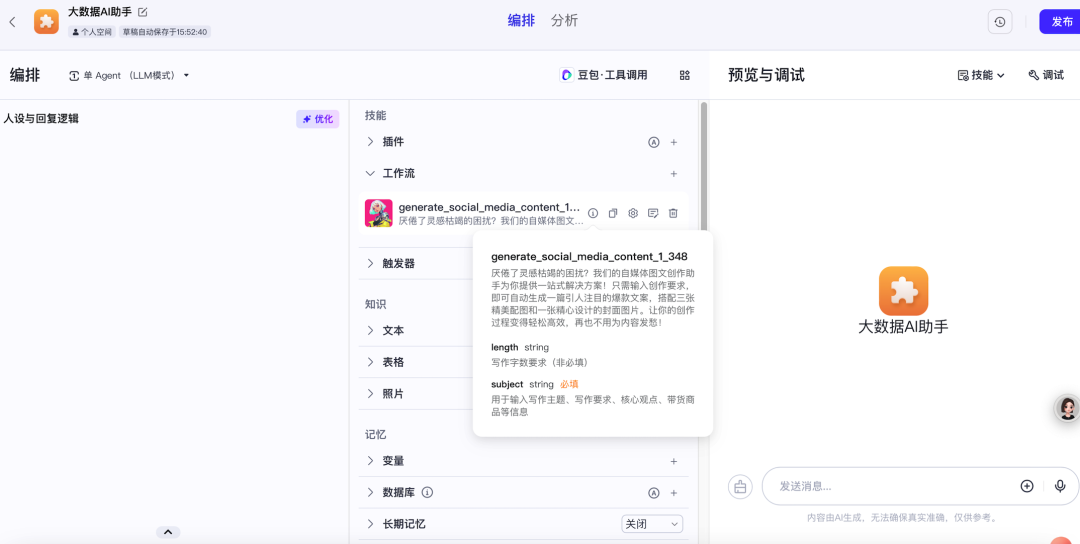Add a workflow with plus icon
This screenshot has width=1080, height=544.
coord(674,174)
